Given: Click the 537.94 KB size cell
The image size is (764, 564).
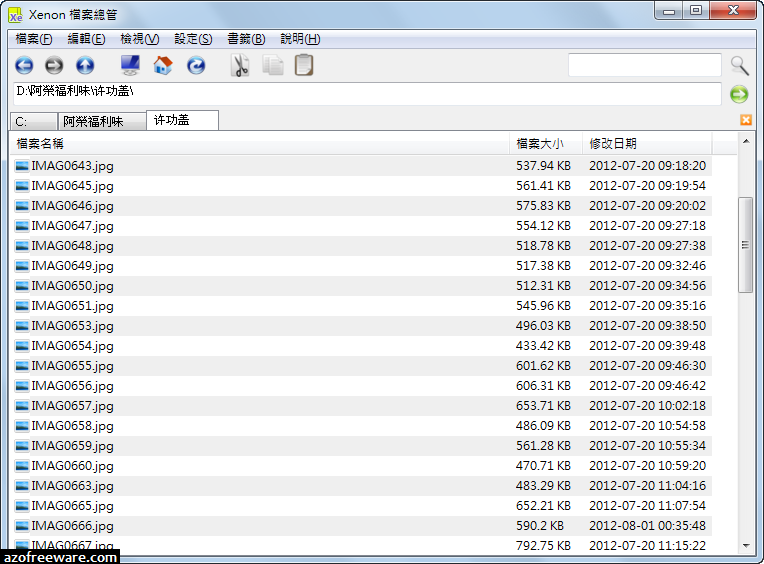Looking at the screenshot, I should [543, 166].
